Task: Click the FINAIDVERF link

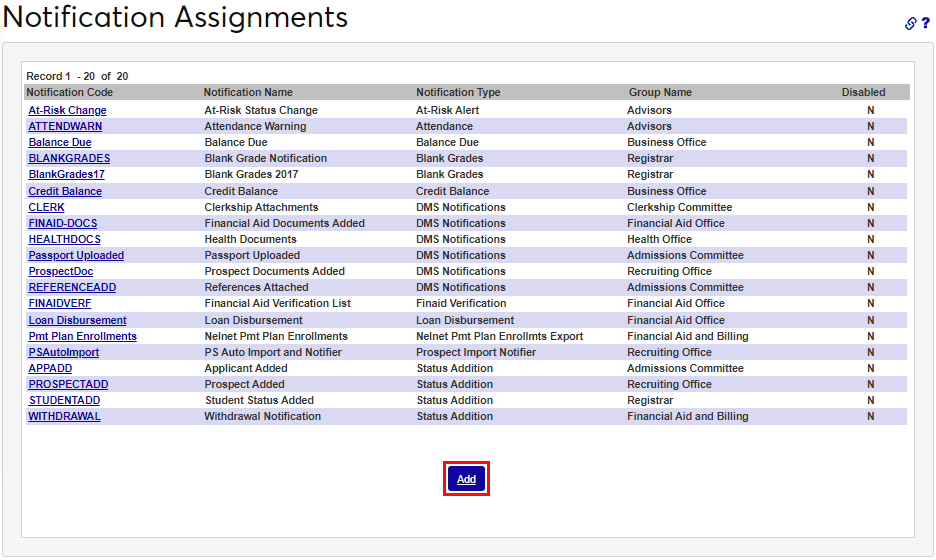Action: (60, 304)
